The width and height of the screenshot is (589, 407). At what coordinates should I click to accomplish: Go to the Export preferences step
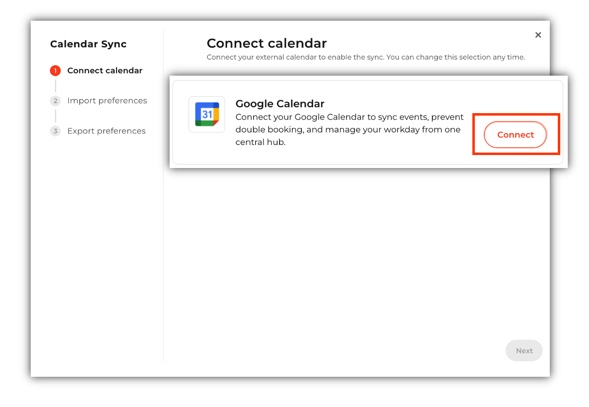106,131
